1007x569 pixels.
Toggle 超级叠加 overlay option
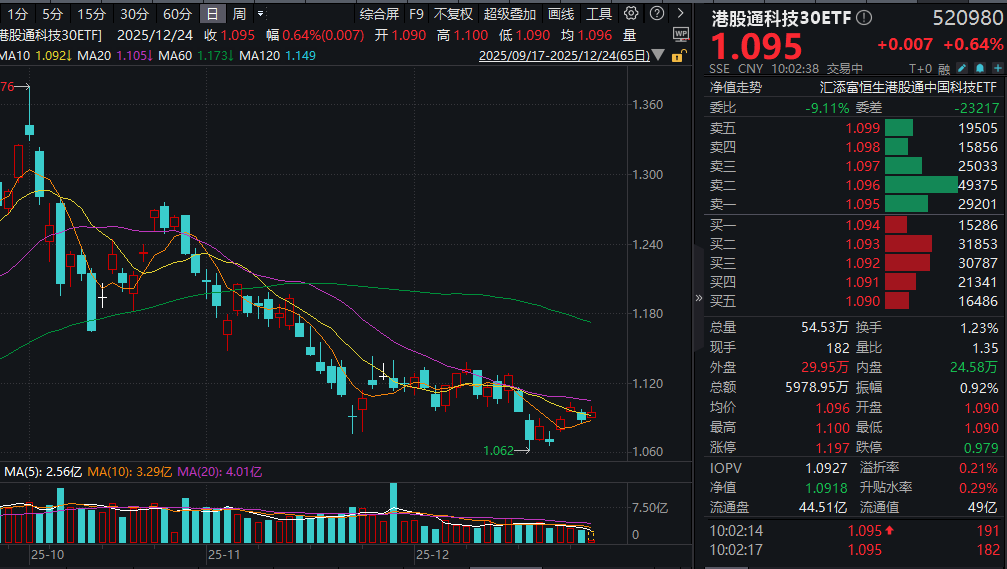tap(510, 14)
